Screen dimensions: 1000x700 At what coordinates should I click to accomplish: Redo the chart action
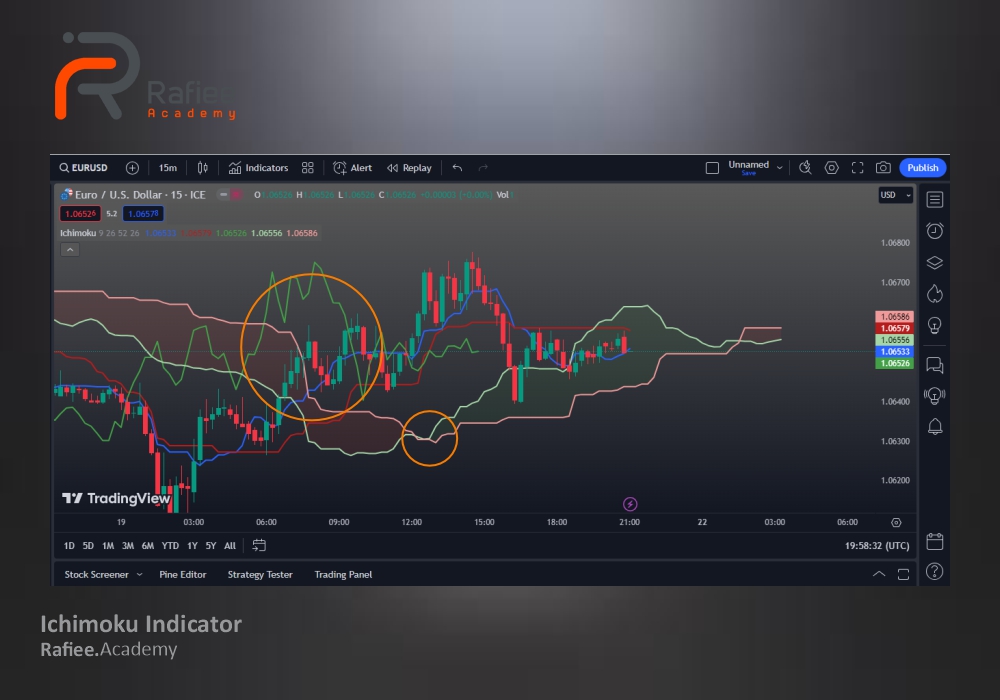tap(483, 168)
